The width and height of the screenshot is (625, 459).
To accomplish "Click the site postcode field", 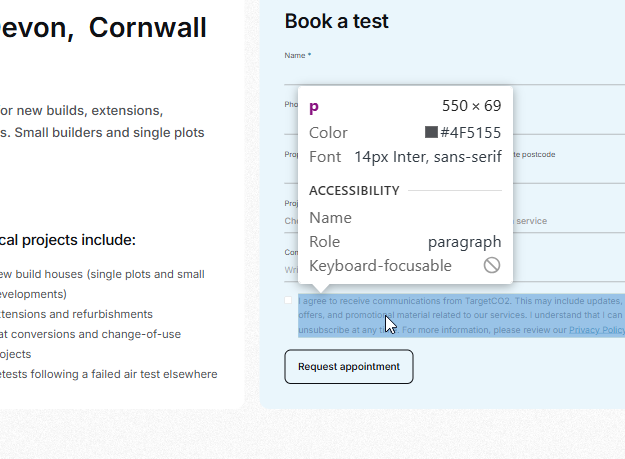I will pyautogui.click(x=570, y=170).
